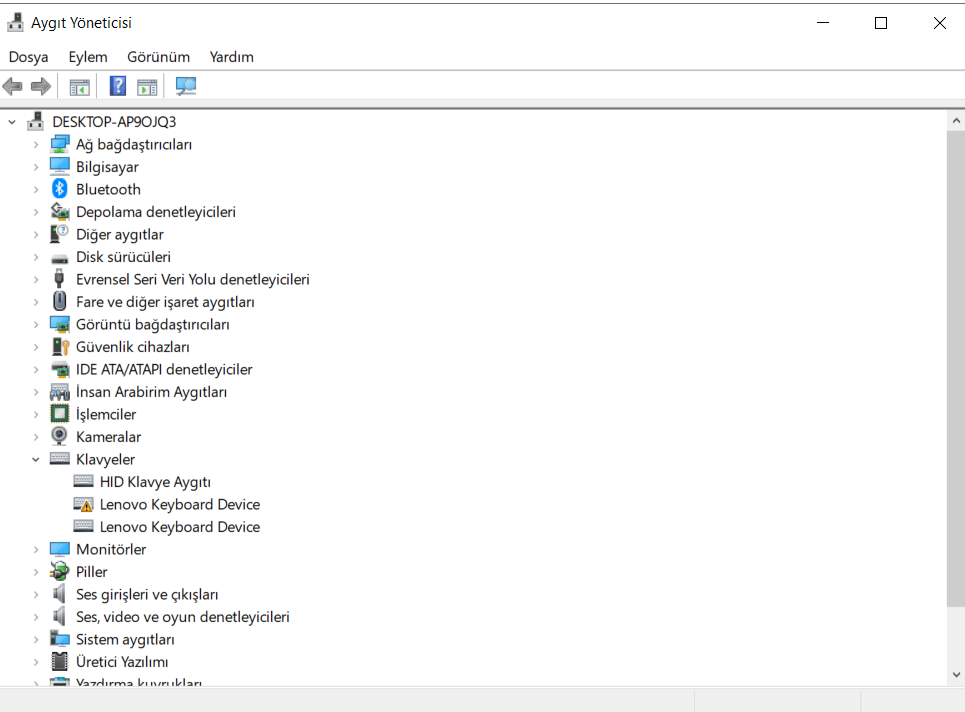Minimize the Aygıt Yöneticisi window
The width and height of the screenshot is (965, 712).
(823, 23)
